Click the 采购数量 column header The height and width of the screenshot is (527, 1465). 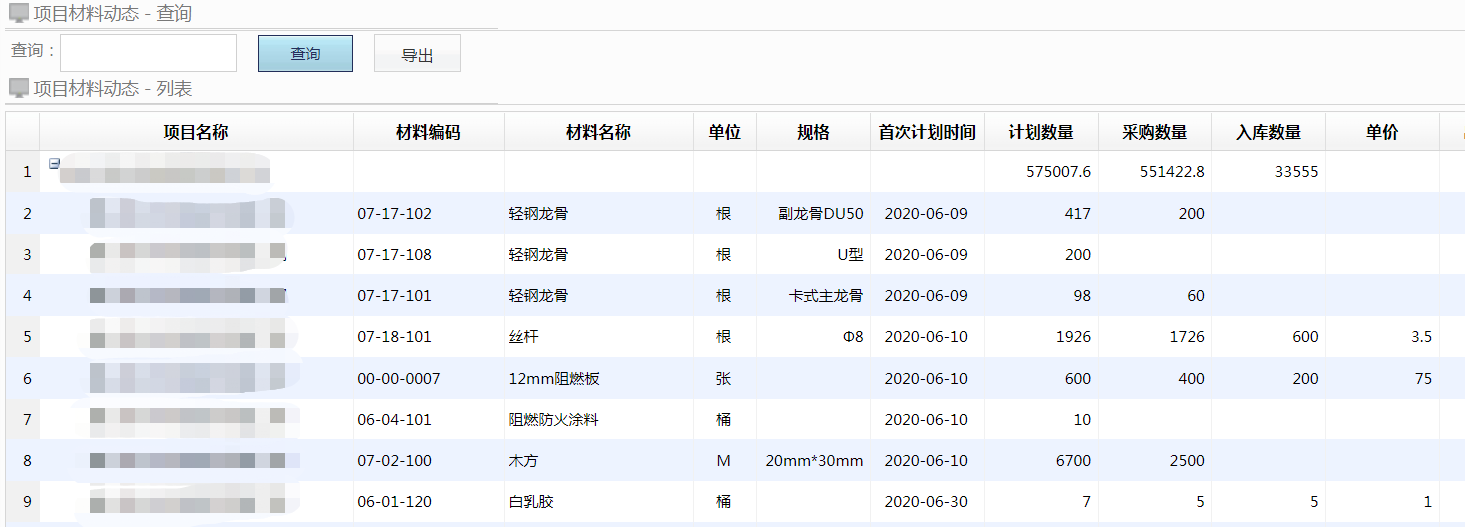(x=1154, y=132)
